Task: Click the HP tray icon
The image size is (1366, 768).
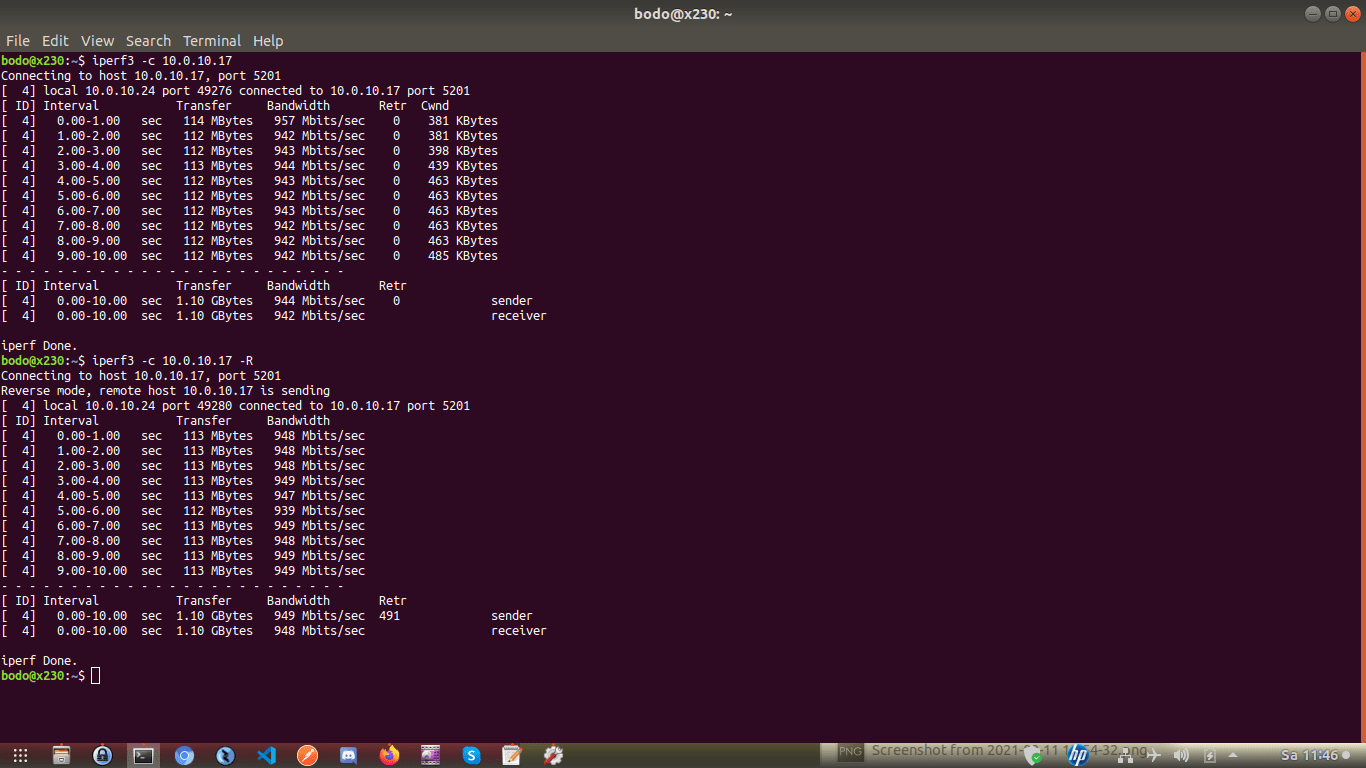Action: 1077,755
